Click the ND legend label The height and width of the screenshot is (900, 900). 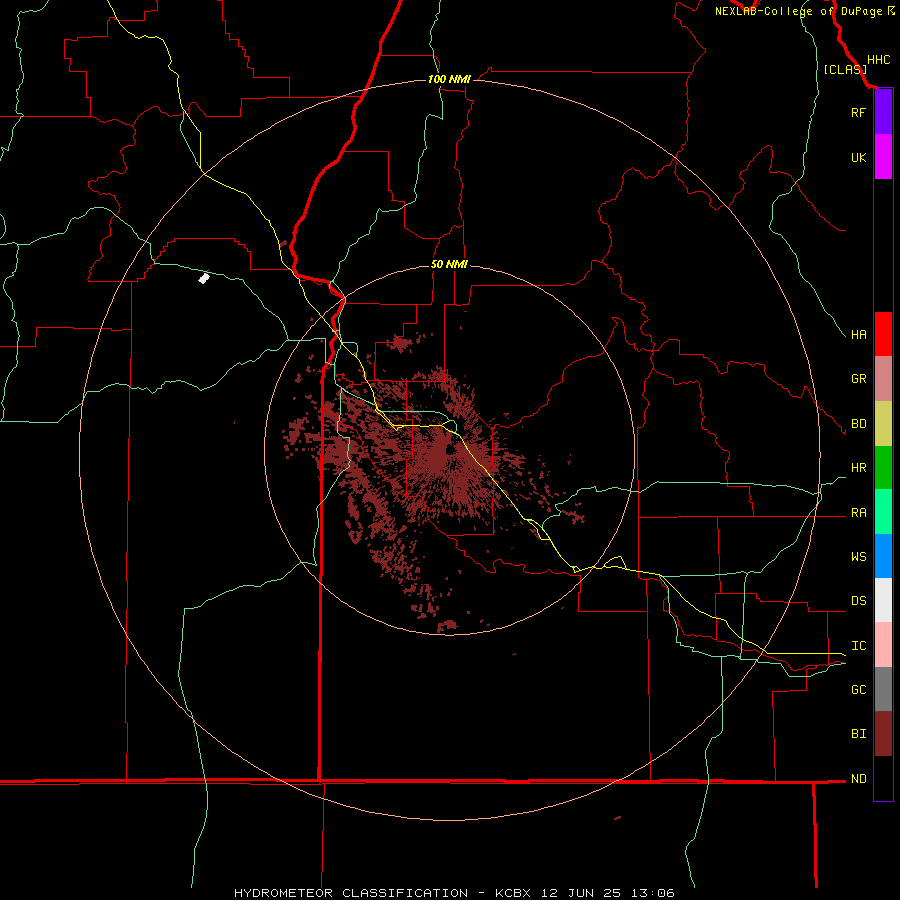pos(859,779)
